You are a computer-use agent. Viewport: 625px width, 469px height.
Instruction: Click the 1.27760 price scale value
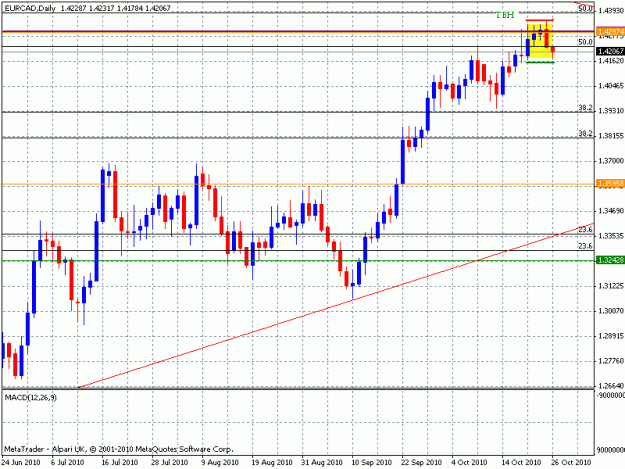[x=611, y=361]
